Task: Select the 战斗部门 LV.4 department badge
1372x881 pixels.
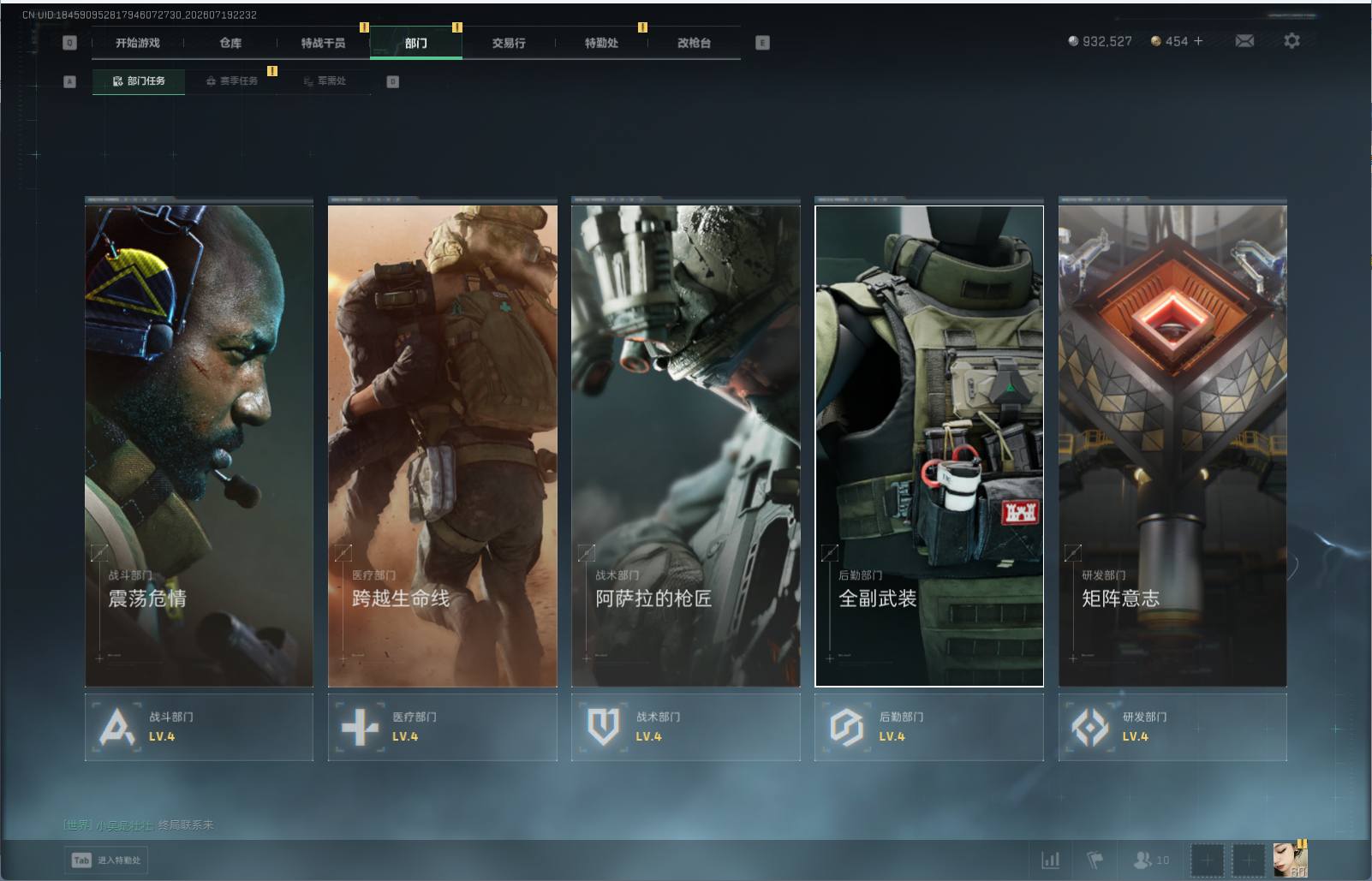Action: click(x=199, y=727)
